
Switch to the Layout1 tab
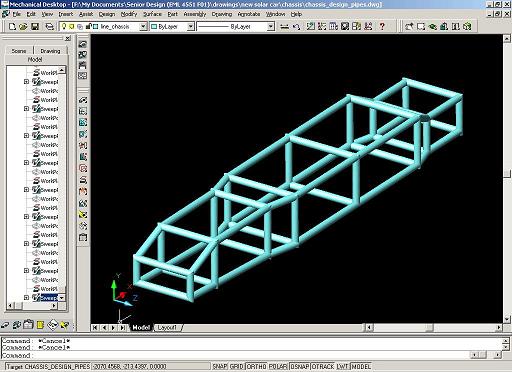coord(167,328)
